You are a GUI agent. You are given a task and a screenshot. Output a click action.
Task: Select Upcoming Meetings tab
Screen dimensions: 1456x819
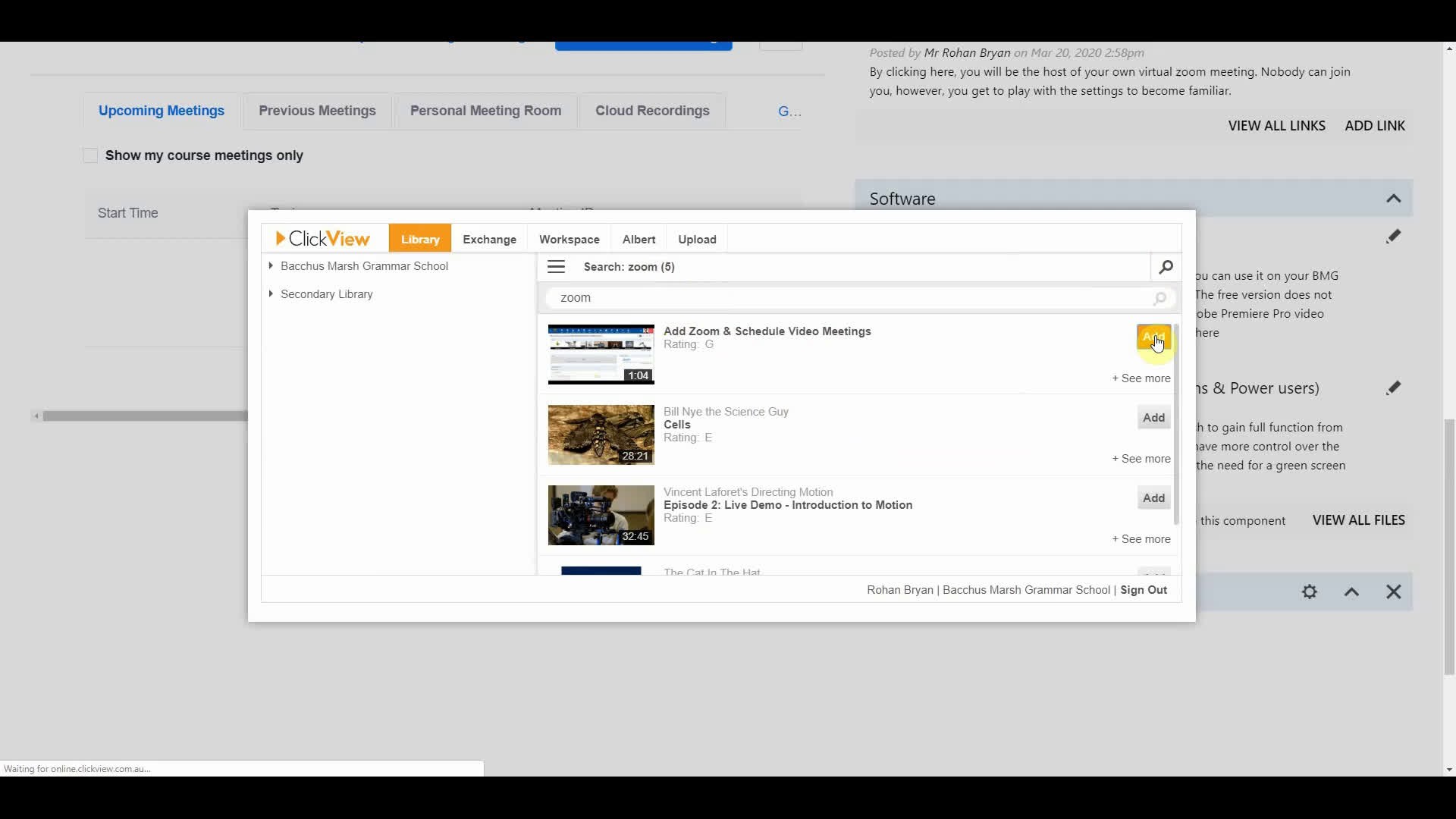(x=162, y=111)
